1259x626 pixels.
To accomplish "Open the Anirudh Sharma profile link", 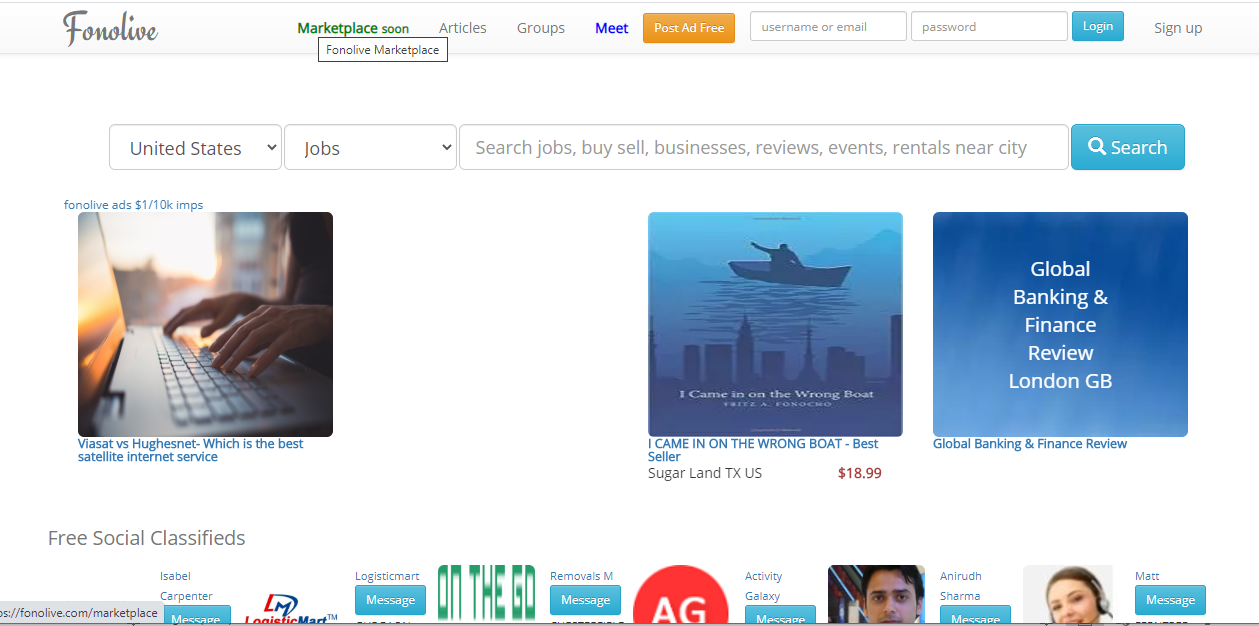I will pyautogui.click(x=961, y=586).
